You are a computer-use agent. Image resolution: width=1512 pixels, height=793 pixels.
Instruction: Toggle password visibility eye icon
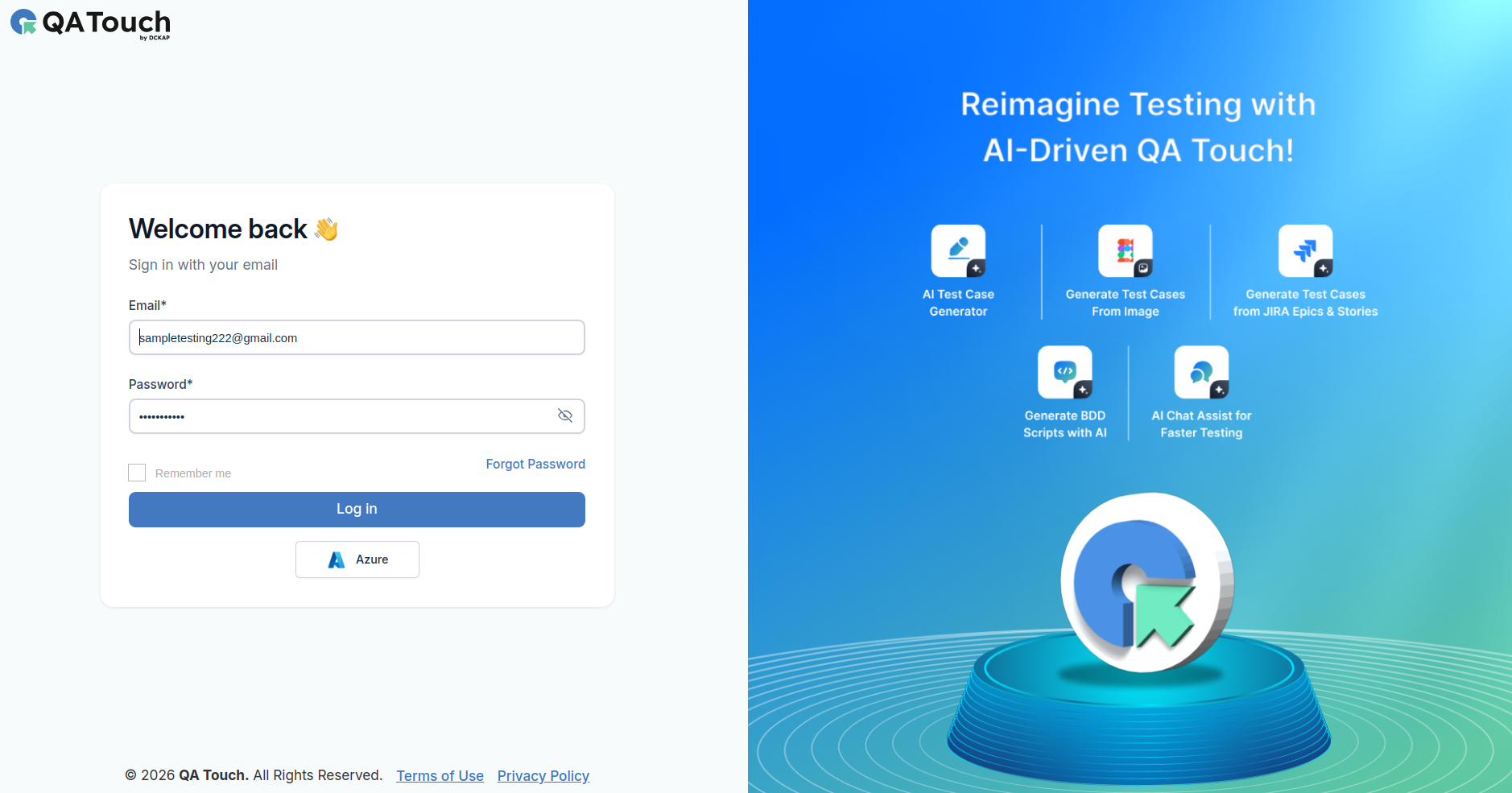565,415
